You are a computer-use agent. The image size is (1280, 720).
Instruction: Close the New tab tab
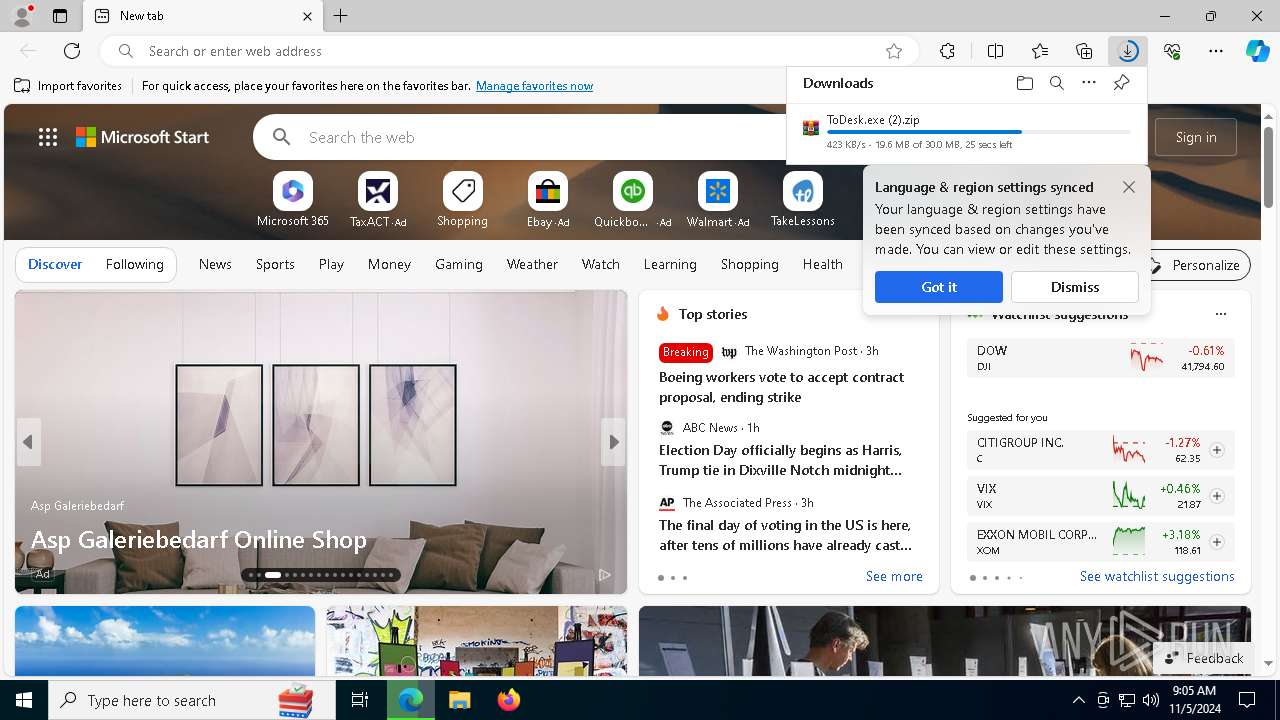(308, 16)
